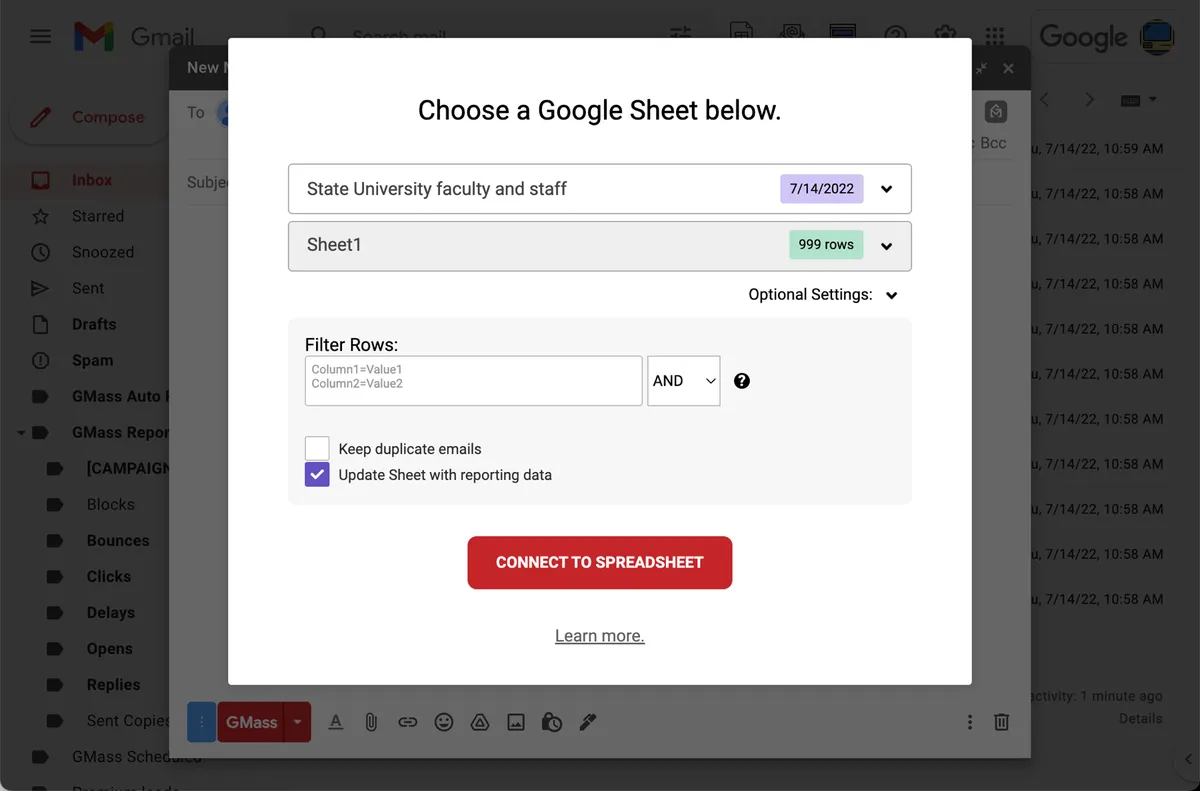This screenshot has height=791, width=1200.
Task: Click the Compose button
Action: [90, 117]
